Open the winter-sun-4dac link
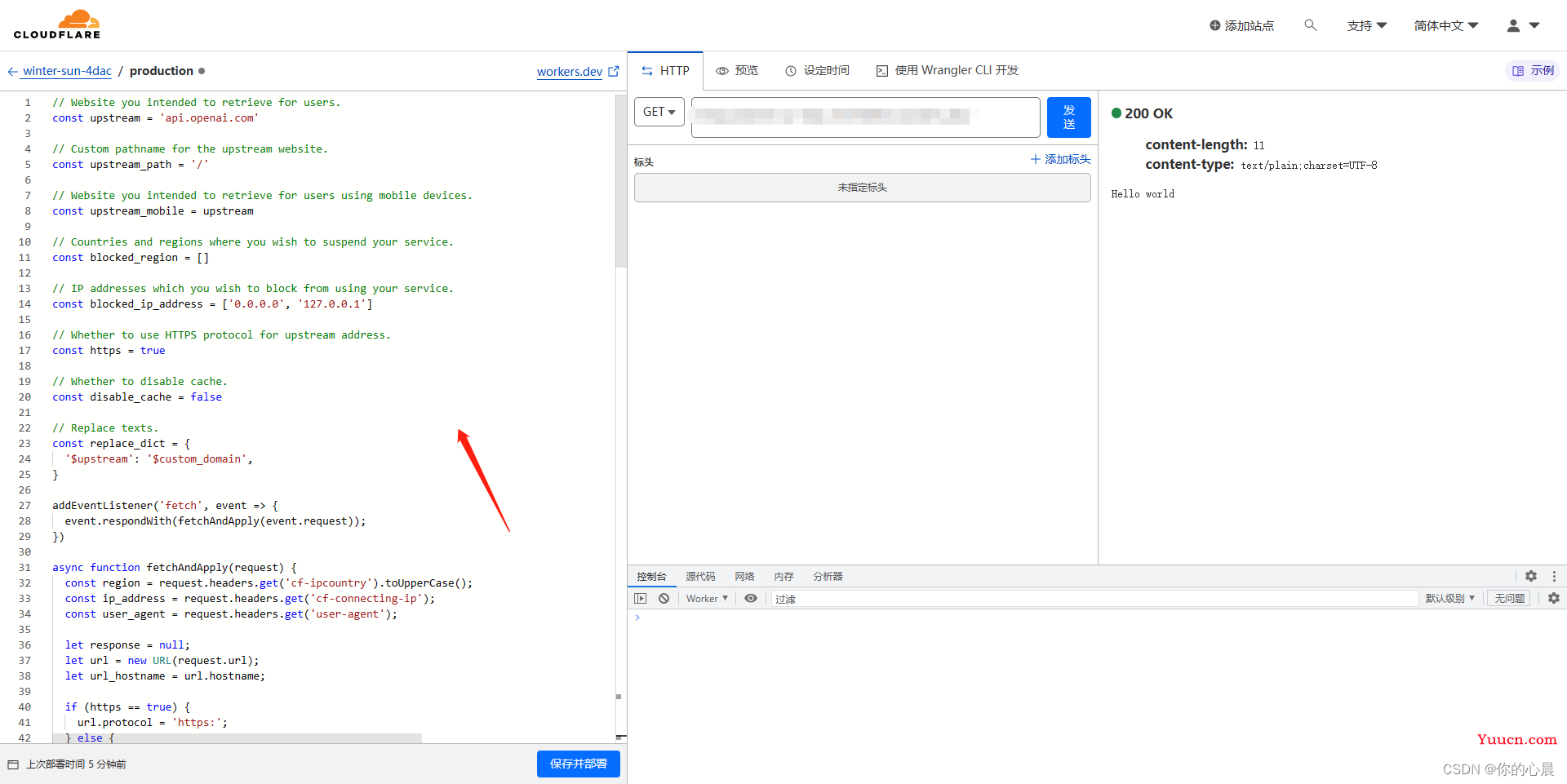The width and height of the screenshot is (1567, 784). (x=67, y=71)
